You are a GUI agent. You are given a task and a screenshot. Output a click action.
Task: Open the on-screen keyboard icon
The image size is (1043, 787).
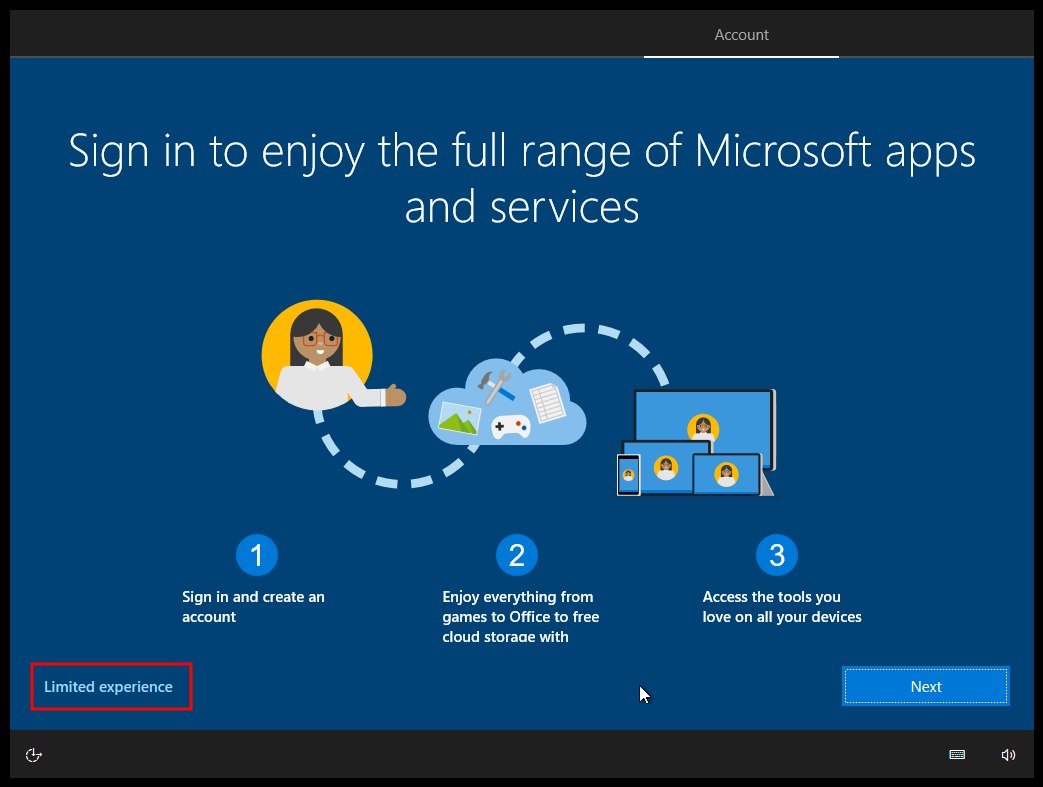957,754
